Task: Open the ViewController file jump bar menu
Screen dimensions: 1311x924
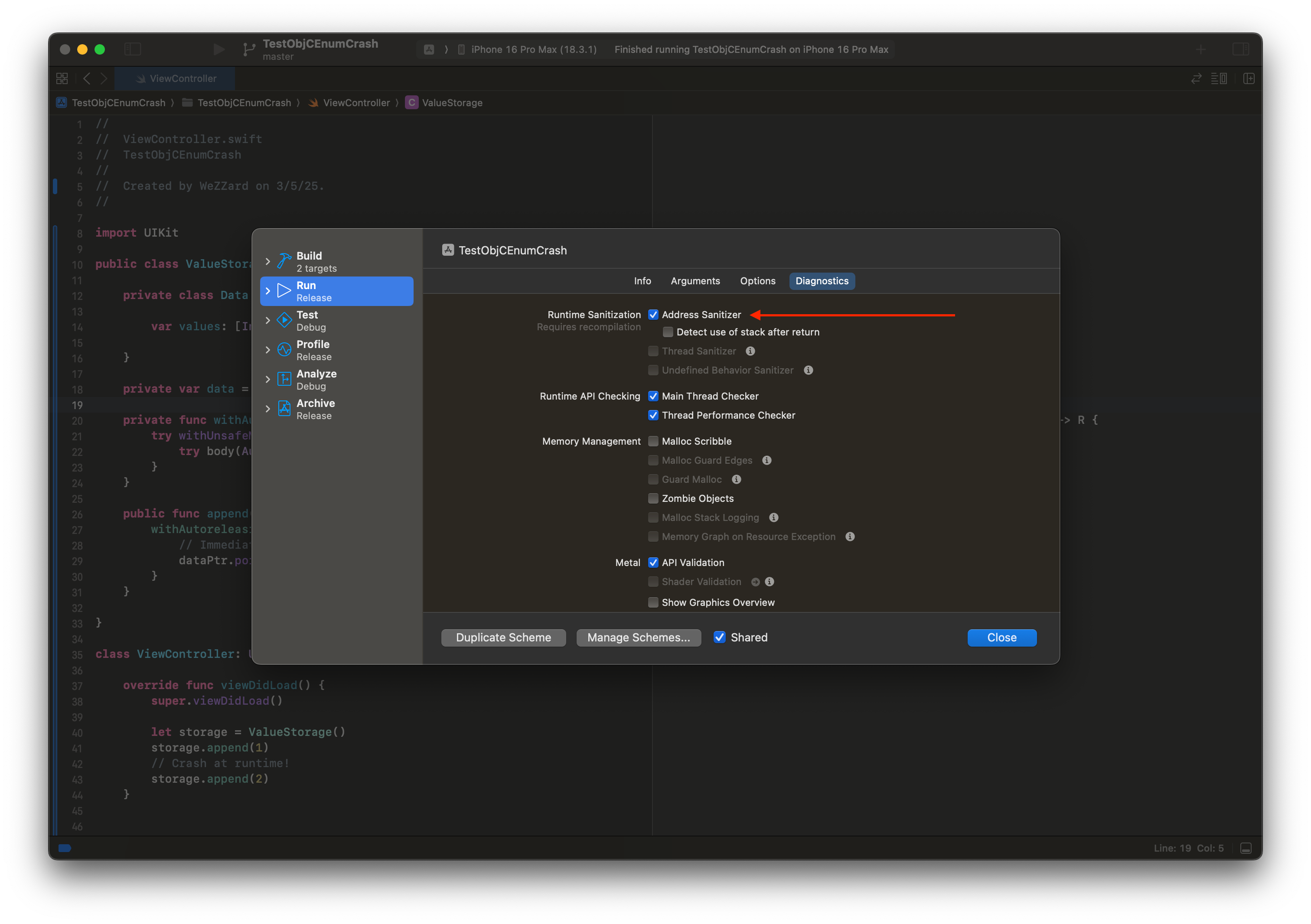Action: point(349,103)
